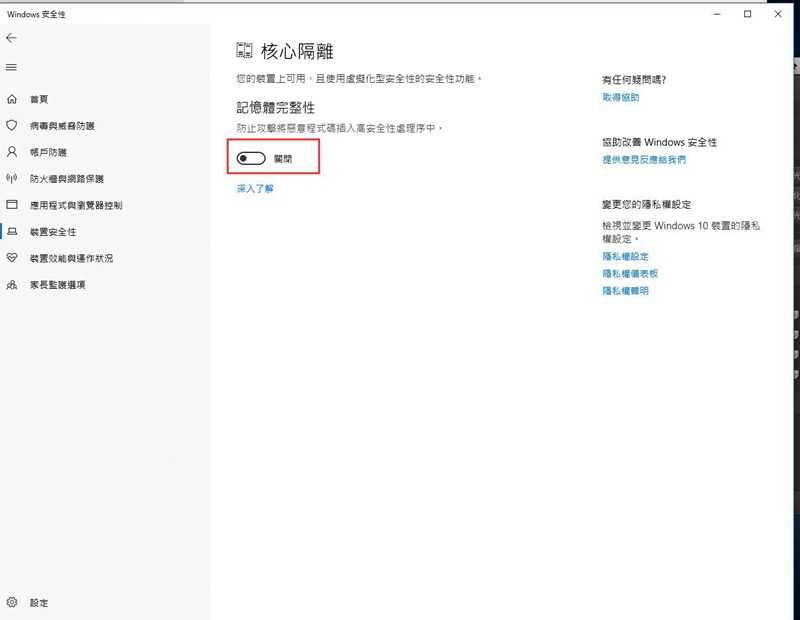Open 首頁 in the sidebar

click(39, 100)
